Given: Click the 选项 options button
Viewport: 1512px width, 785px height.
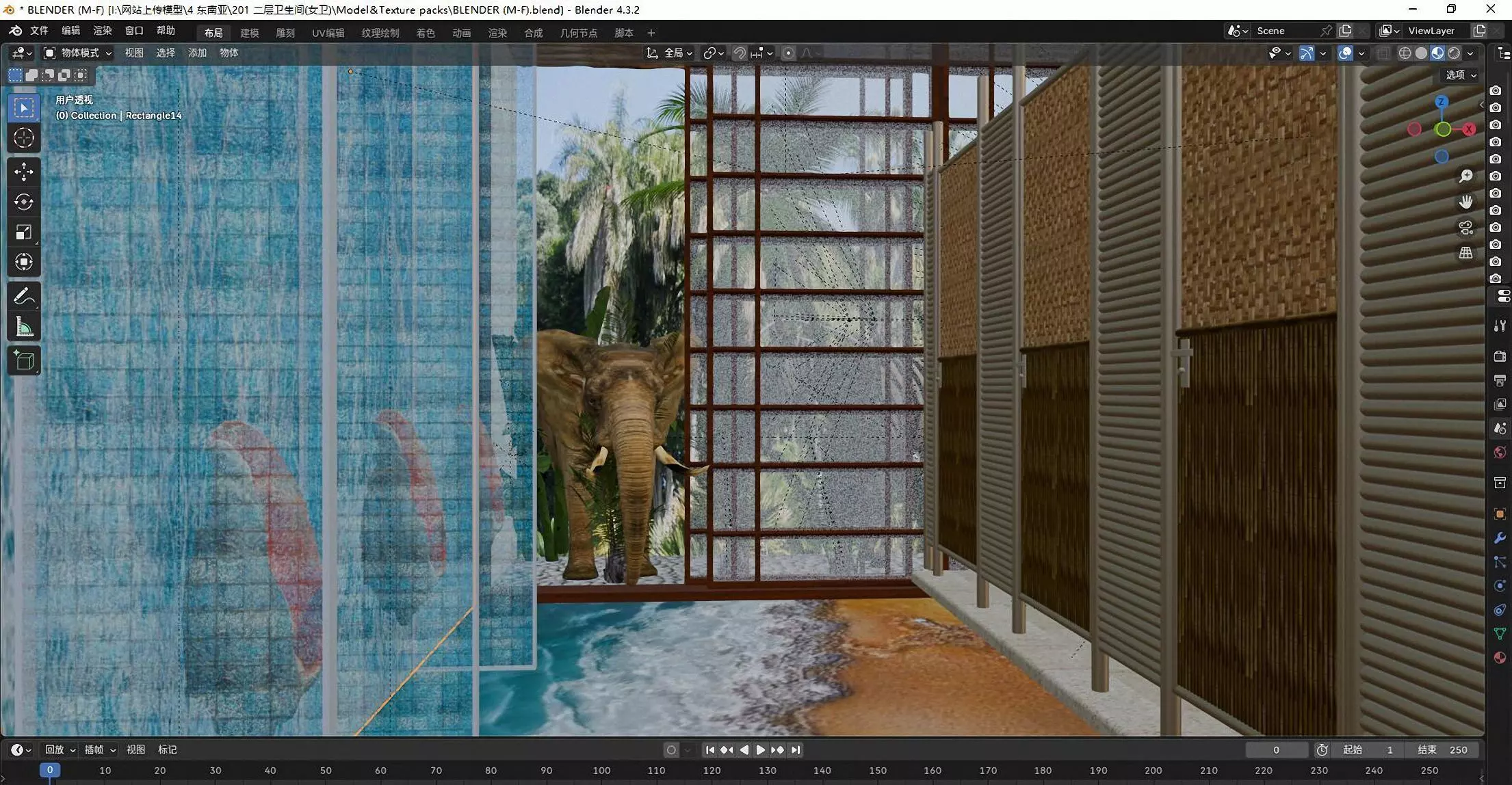Looking at the screenshot, I should pyautogui.click(x=1461, y=75).
